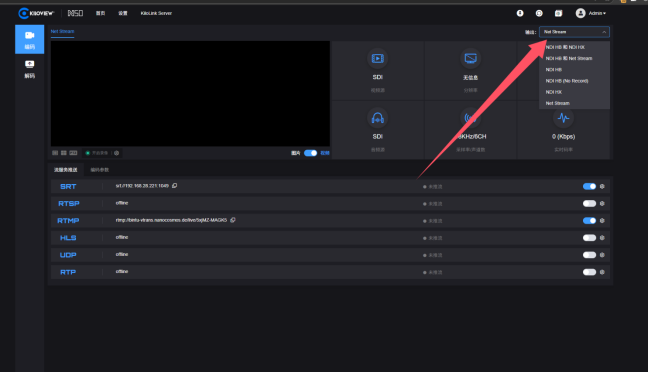Screen dimensions: 648x373
Task: Click the SDI audio source headphone icon
Action: 377,118
